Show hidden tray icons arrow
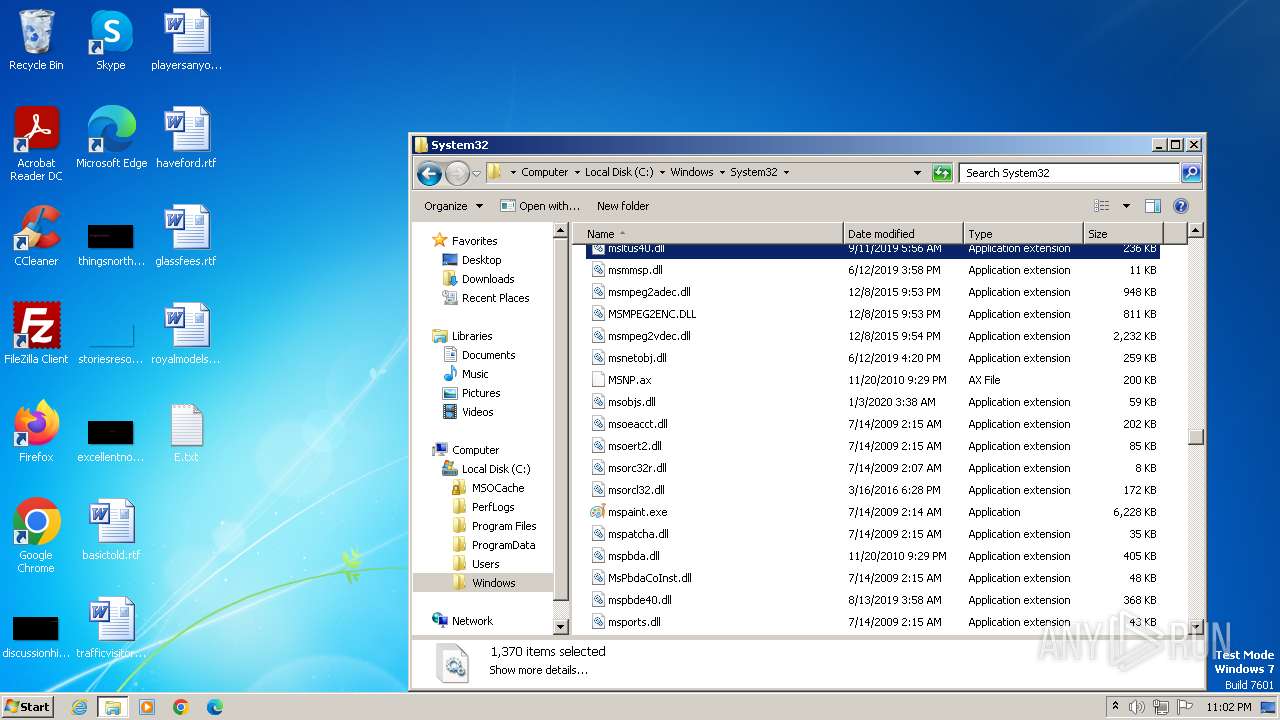The width and height of the screenshot is (1280, 720). click(x=1115, y=707)
